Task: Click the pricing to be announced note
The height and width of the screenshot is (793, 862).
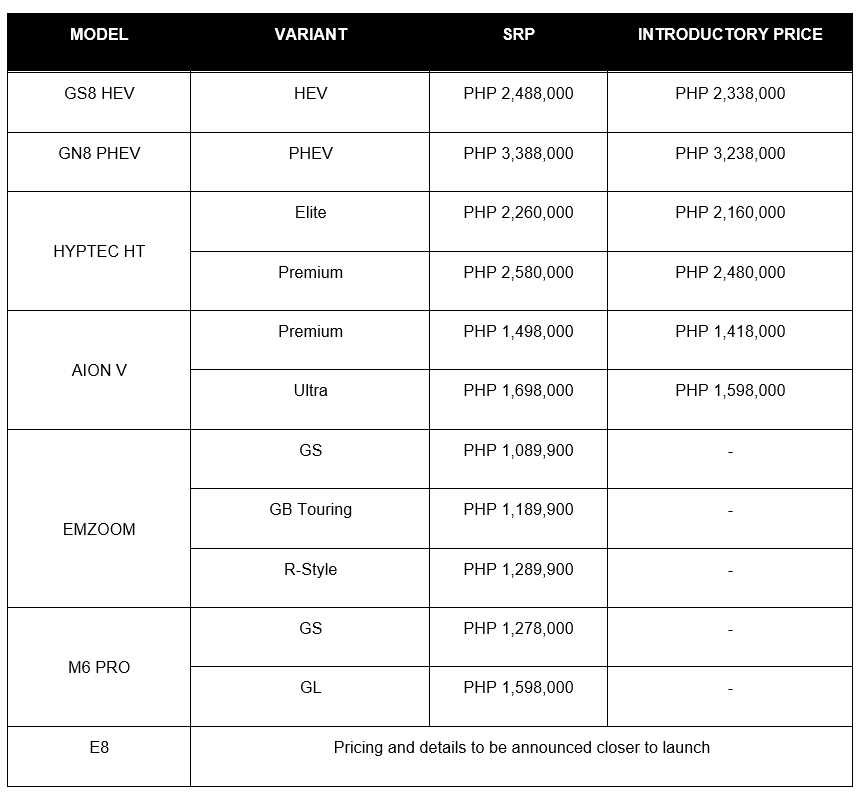Action: click(x=521, y=748)
